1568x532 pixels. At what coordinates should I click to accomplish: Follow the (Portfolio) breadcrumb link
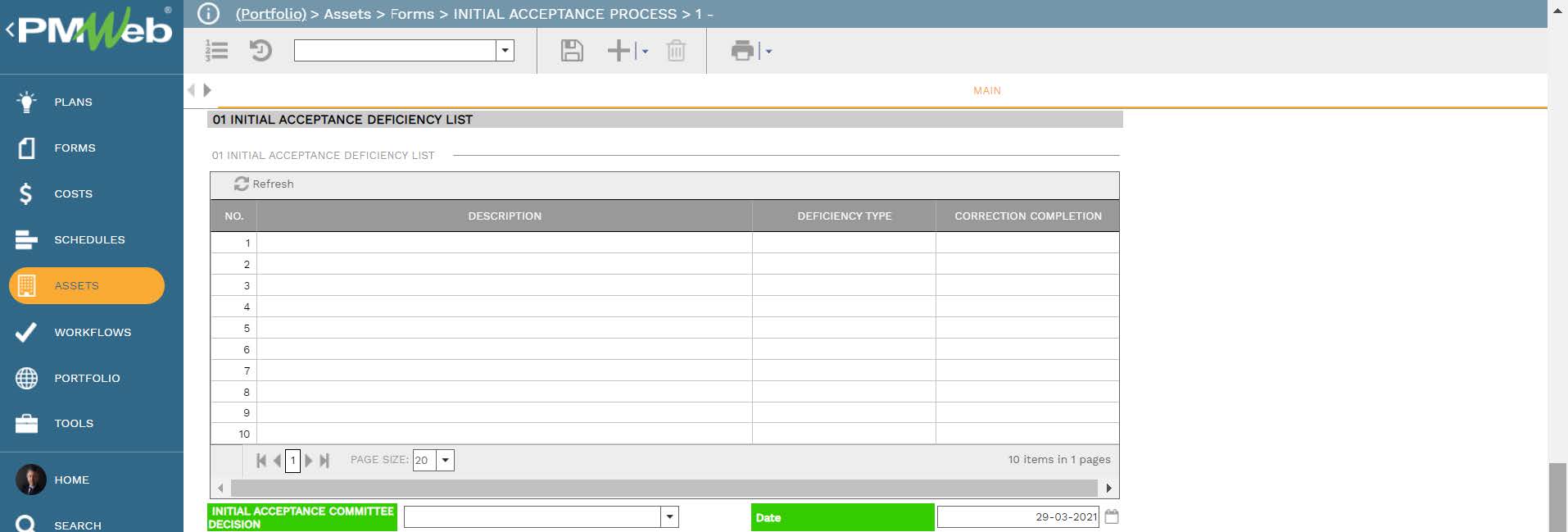pos(271,14)
